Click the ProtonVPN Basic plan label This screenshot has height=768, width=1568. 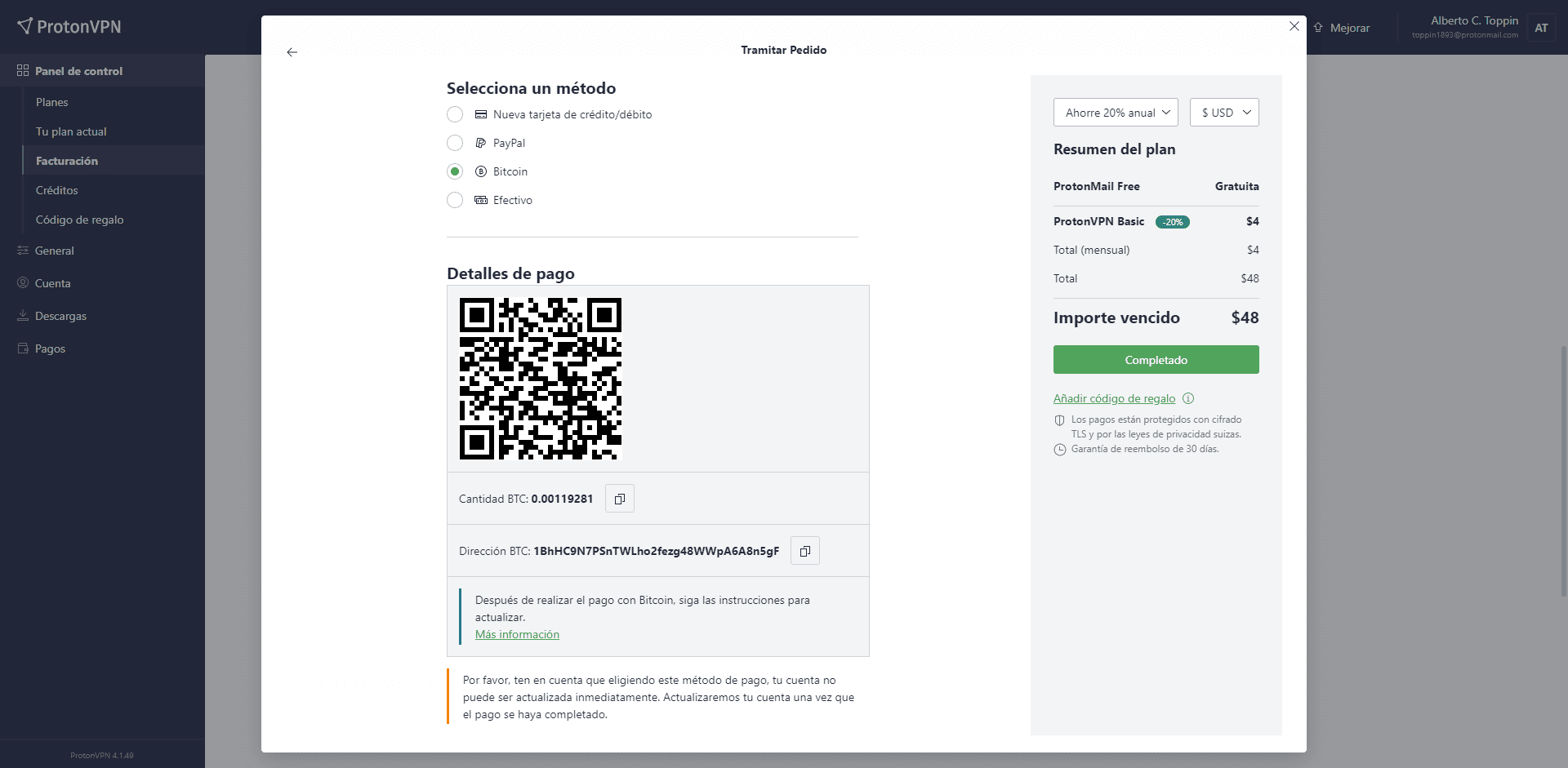(x=1098, y=221)
